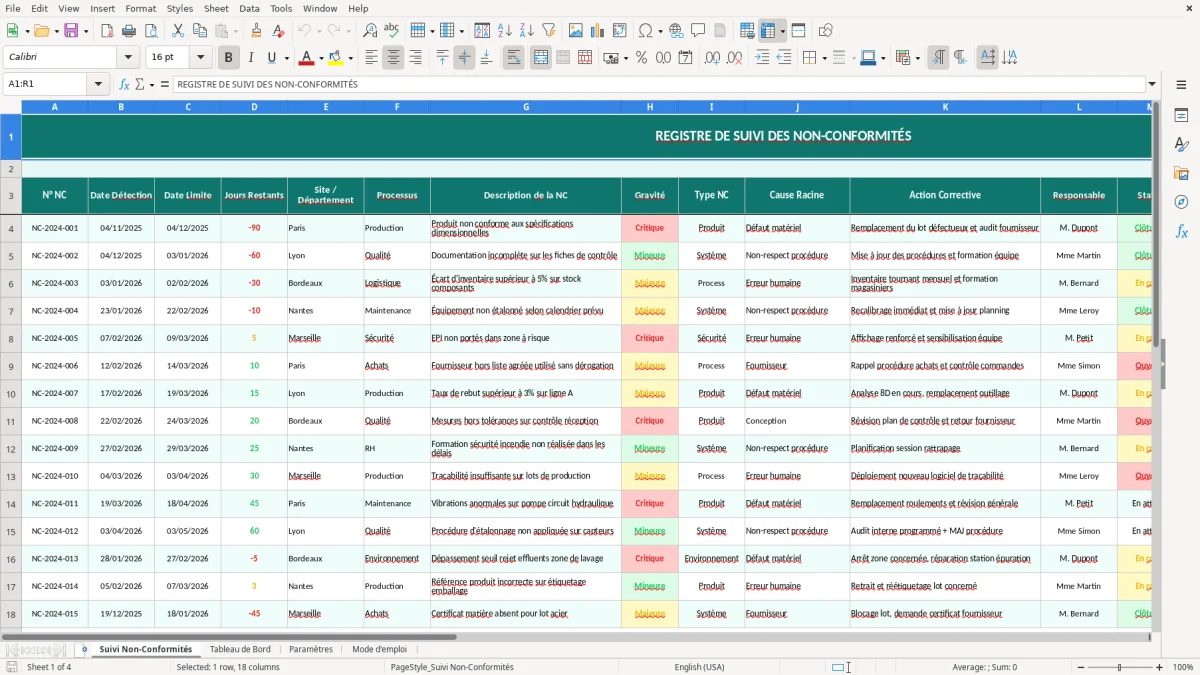Viewport: 1200px width, 675px height.
Task: Switch to Mode d'emploi sheet tab
Action: click(x=380, y=649)
